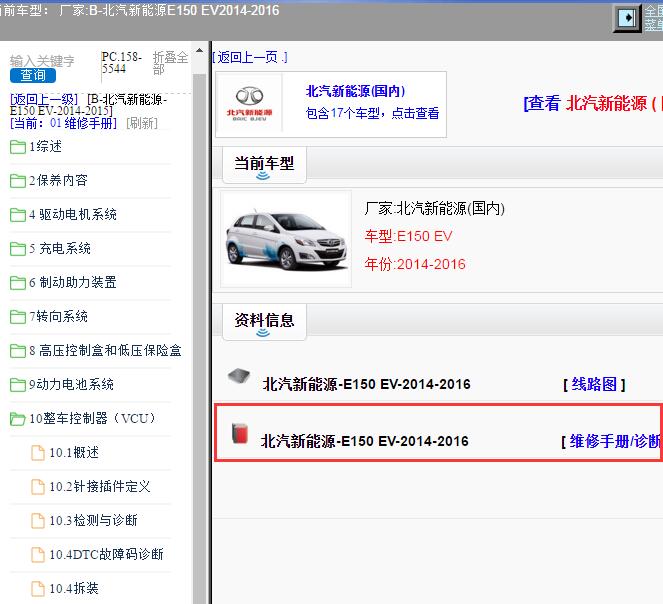
Task: Click the 返回上一级 link in sidebar
Action: pos(44,99)
